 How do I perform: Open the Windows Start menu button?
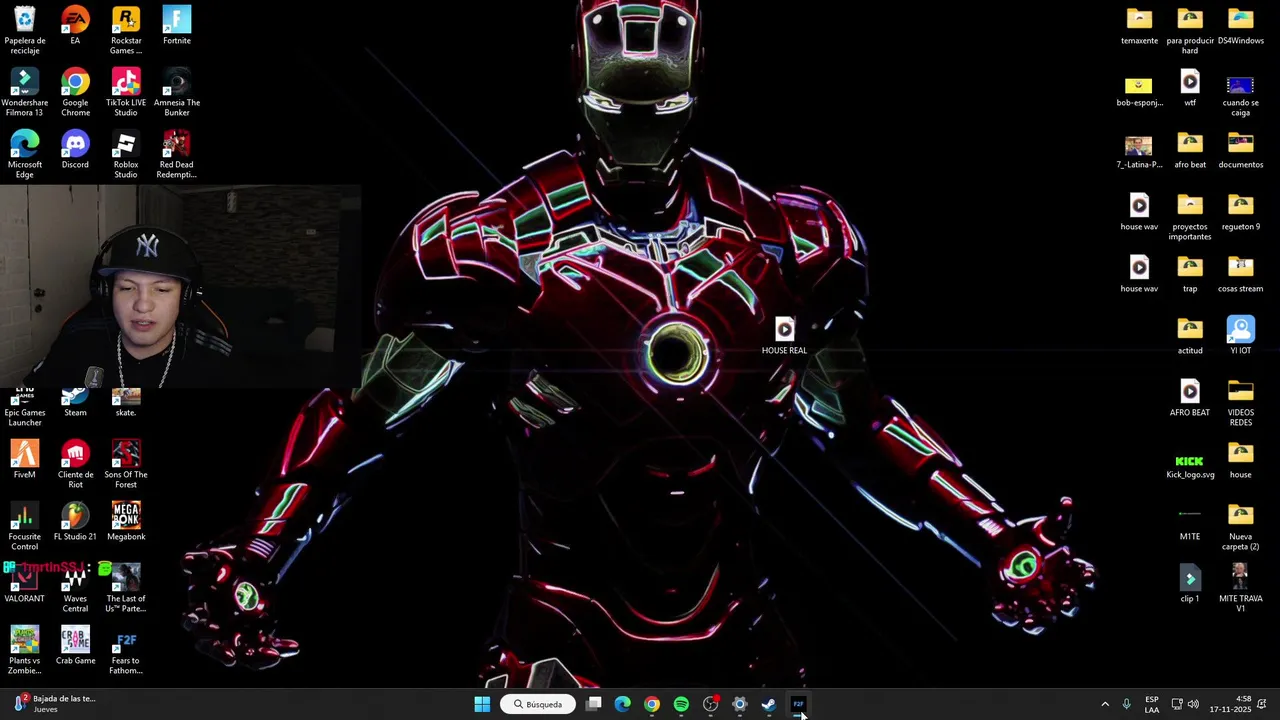tap(482, 704)
